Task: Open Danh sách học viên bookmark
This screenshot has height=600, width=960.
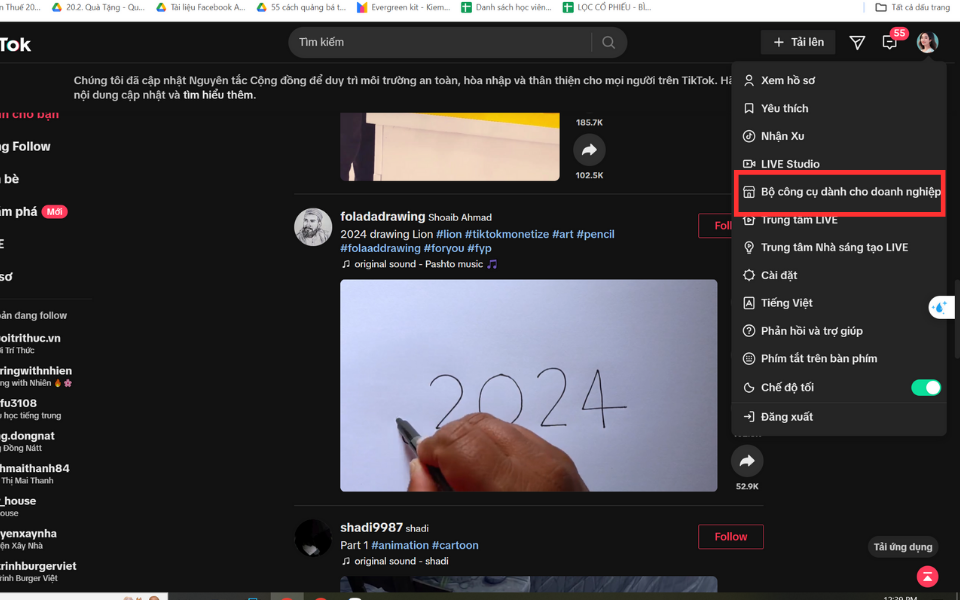Action: tap(507, 7)
